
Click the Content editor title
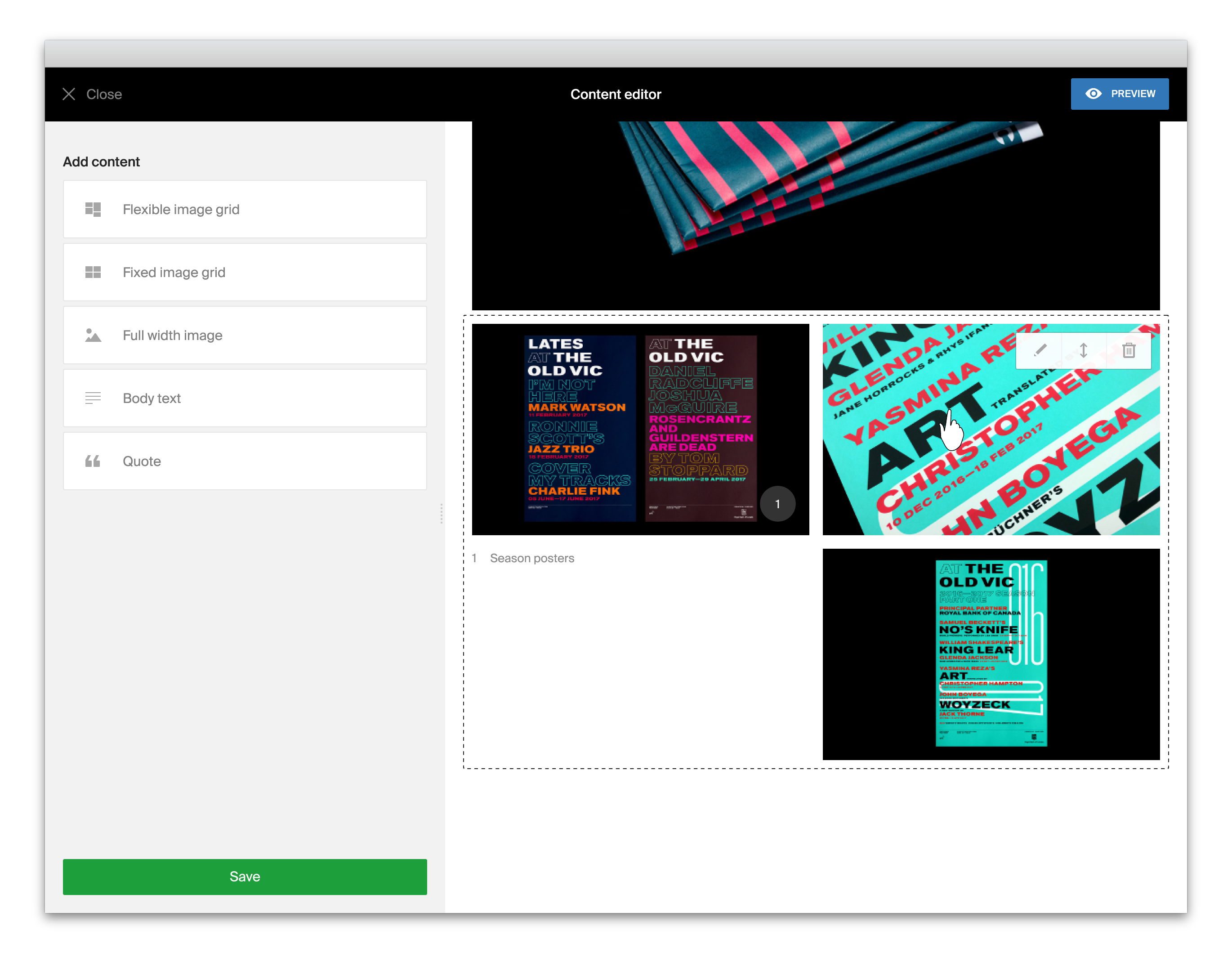pos(616,94)
